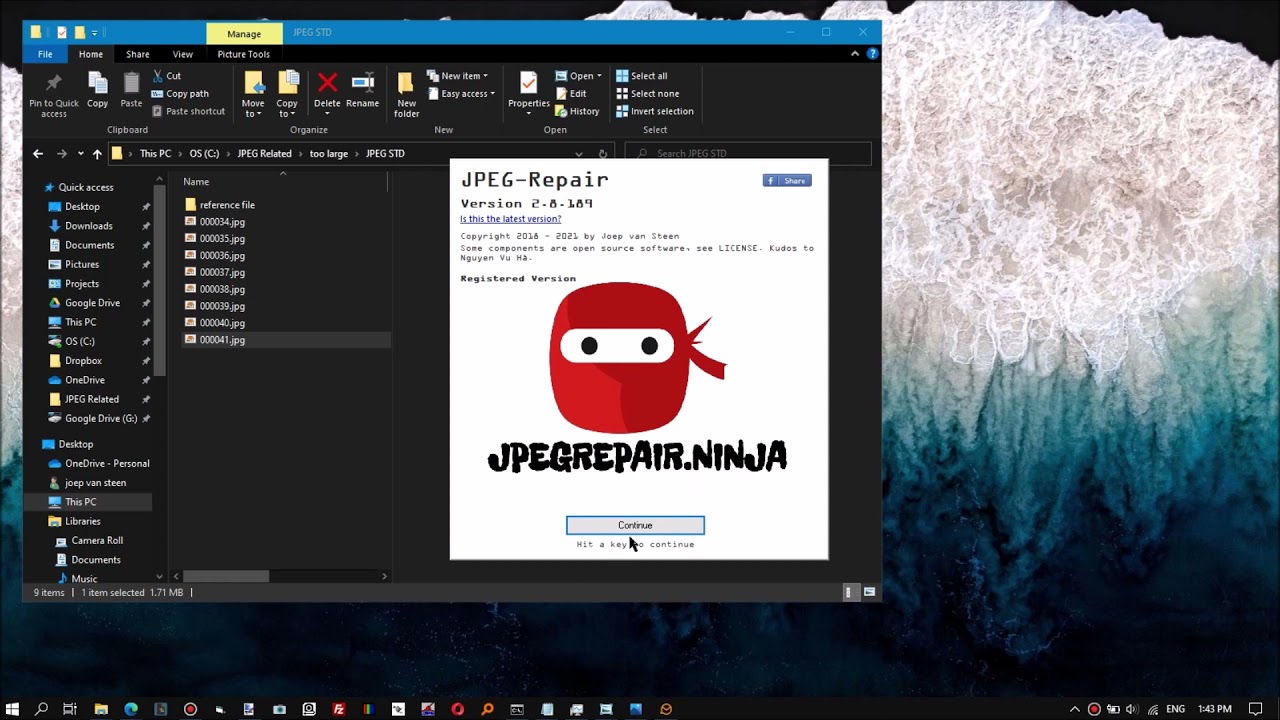Click 'too large' in the address bar
This screenshot has width=1280, height=720.
pos(329,154)
